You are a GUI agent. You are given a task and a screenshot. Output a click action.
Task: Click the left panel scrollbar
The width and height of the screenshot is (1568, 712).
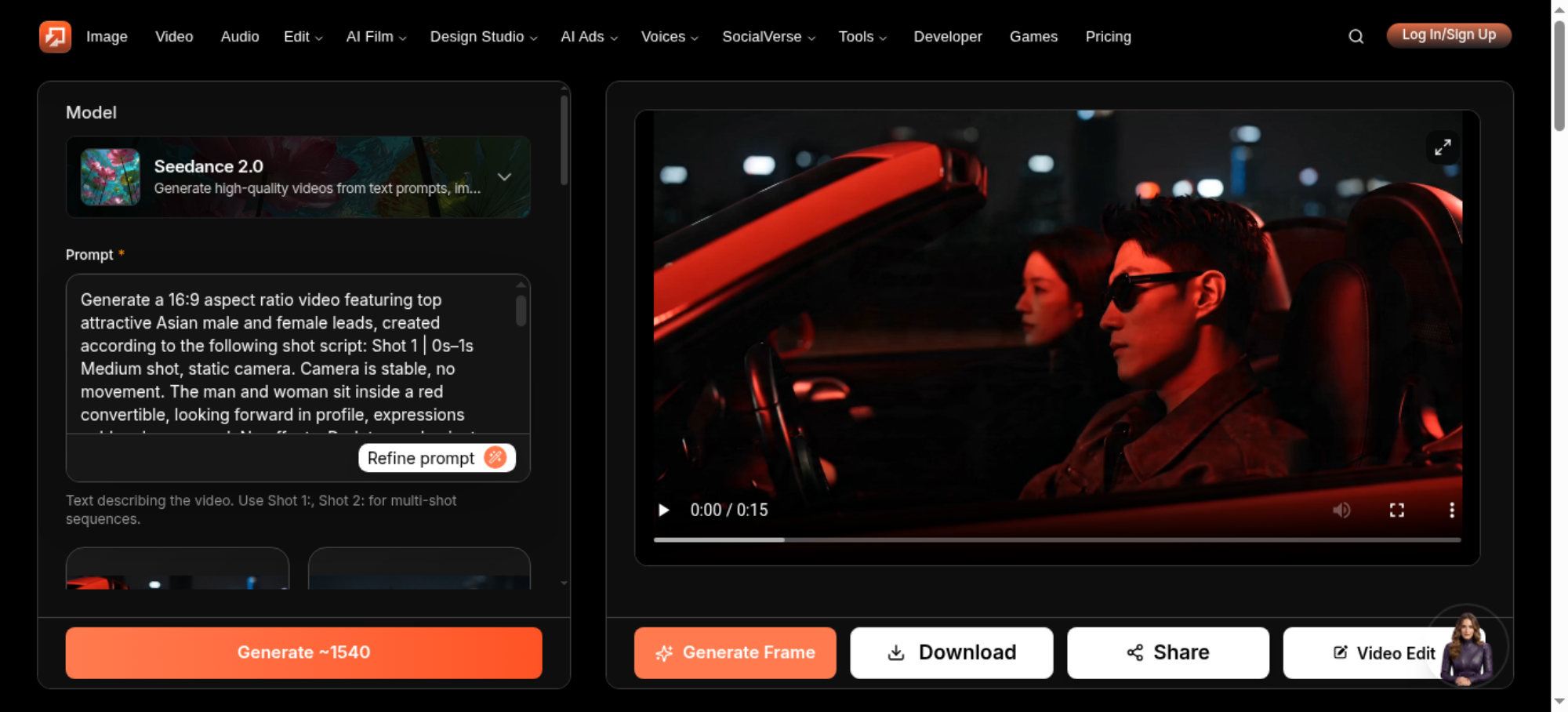click(564, 140)
